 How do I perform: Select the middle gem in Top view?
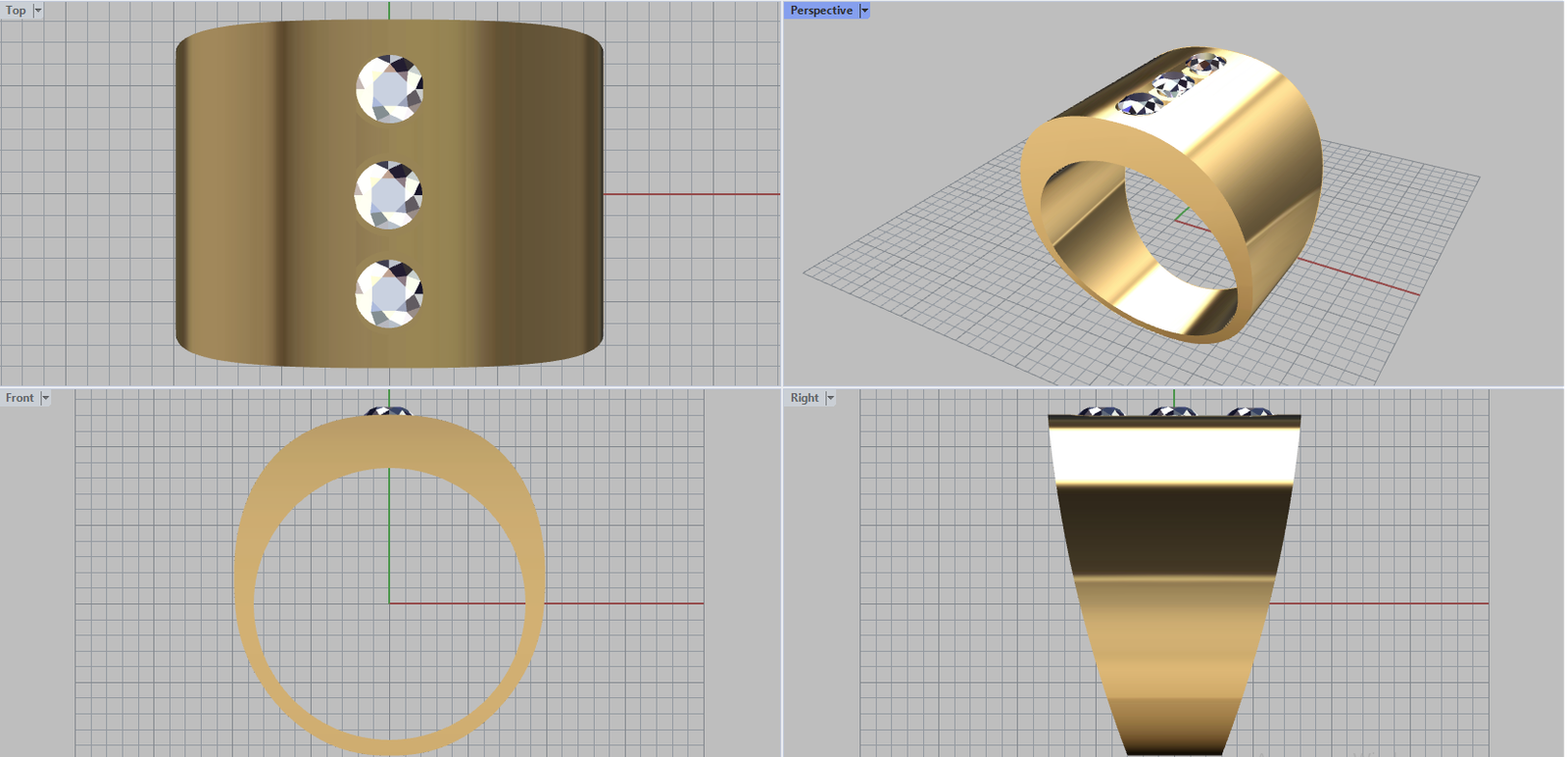[389, 195]
